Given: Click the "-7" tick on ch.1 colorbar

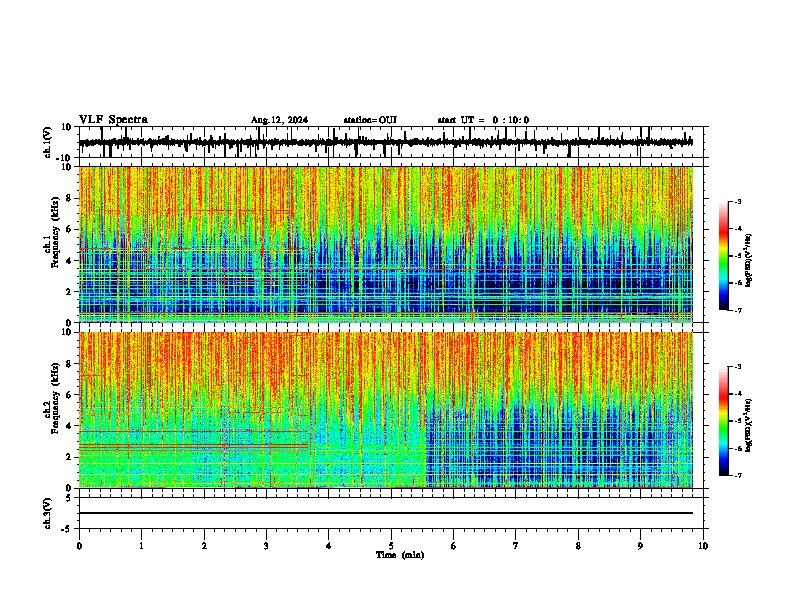Looking at the screenshot, I should (738, 310).
